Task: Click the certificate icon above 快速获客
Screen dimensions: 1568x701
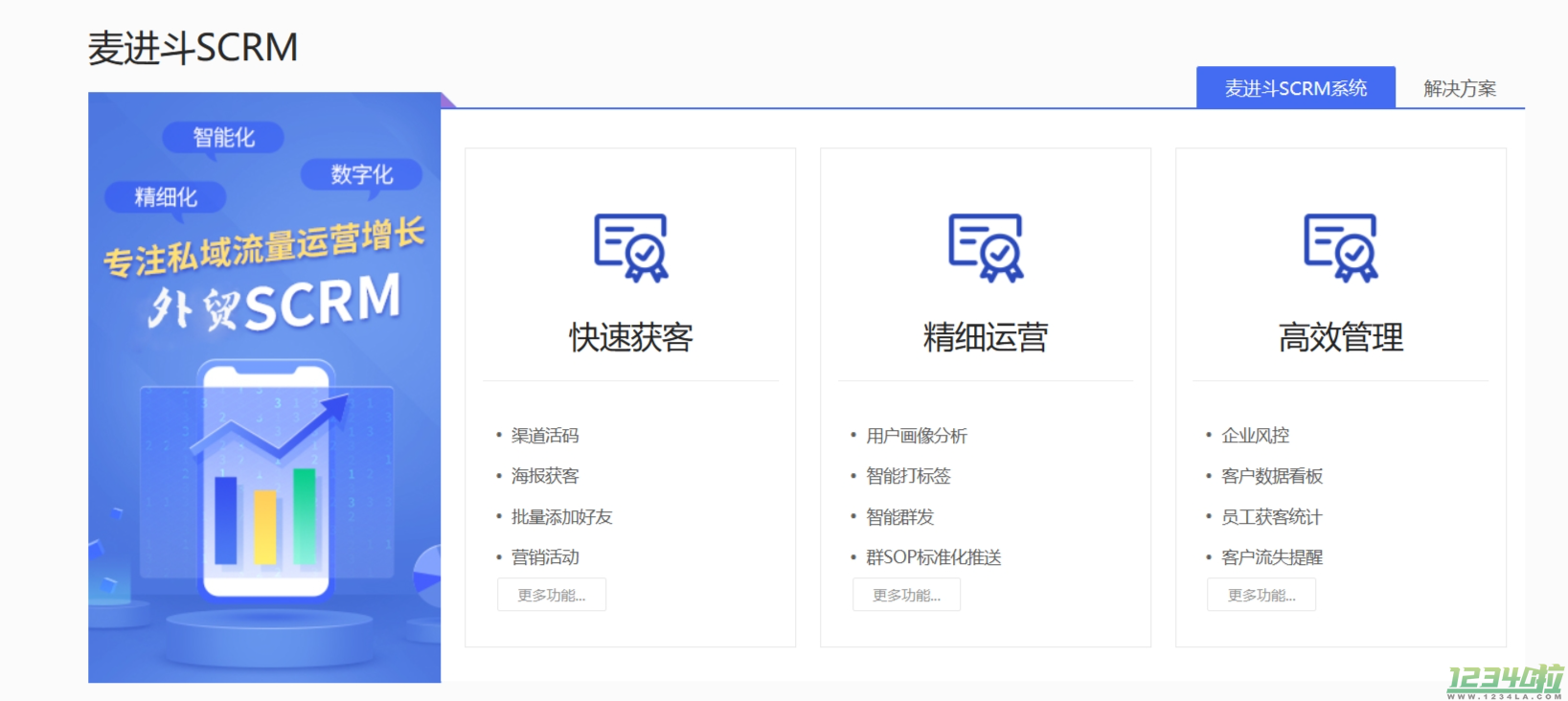Action: (x=630, y=248)
